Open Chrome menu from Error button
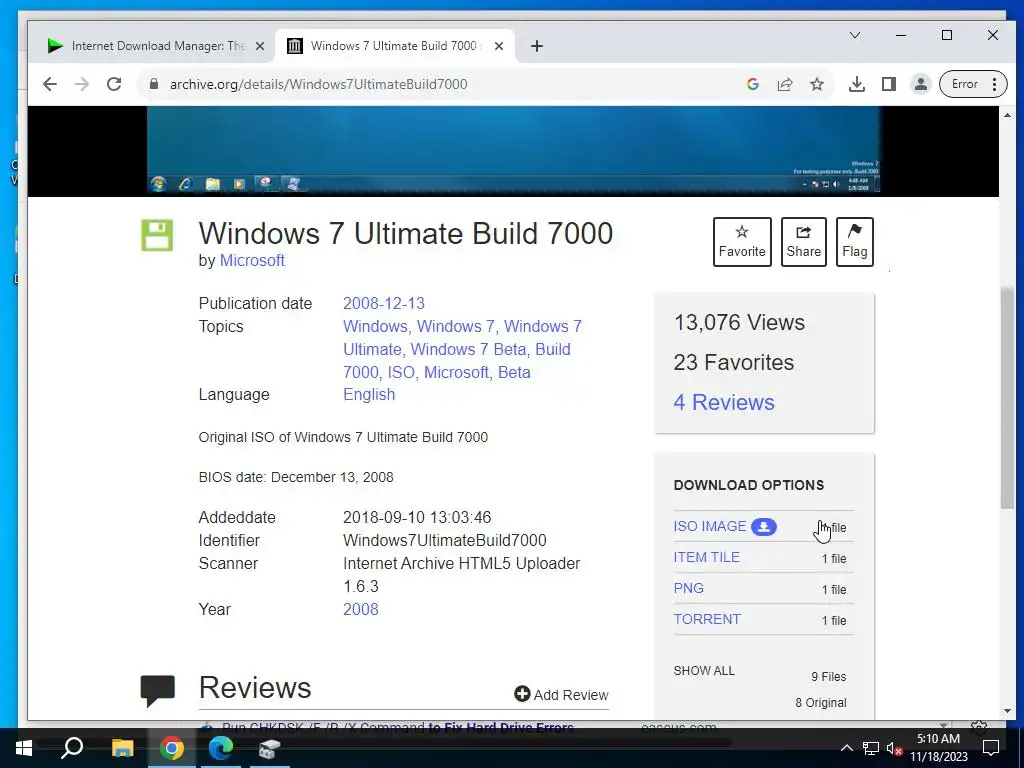The image size is (1024, 768). pyautogui.click(x=973, y=84)
